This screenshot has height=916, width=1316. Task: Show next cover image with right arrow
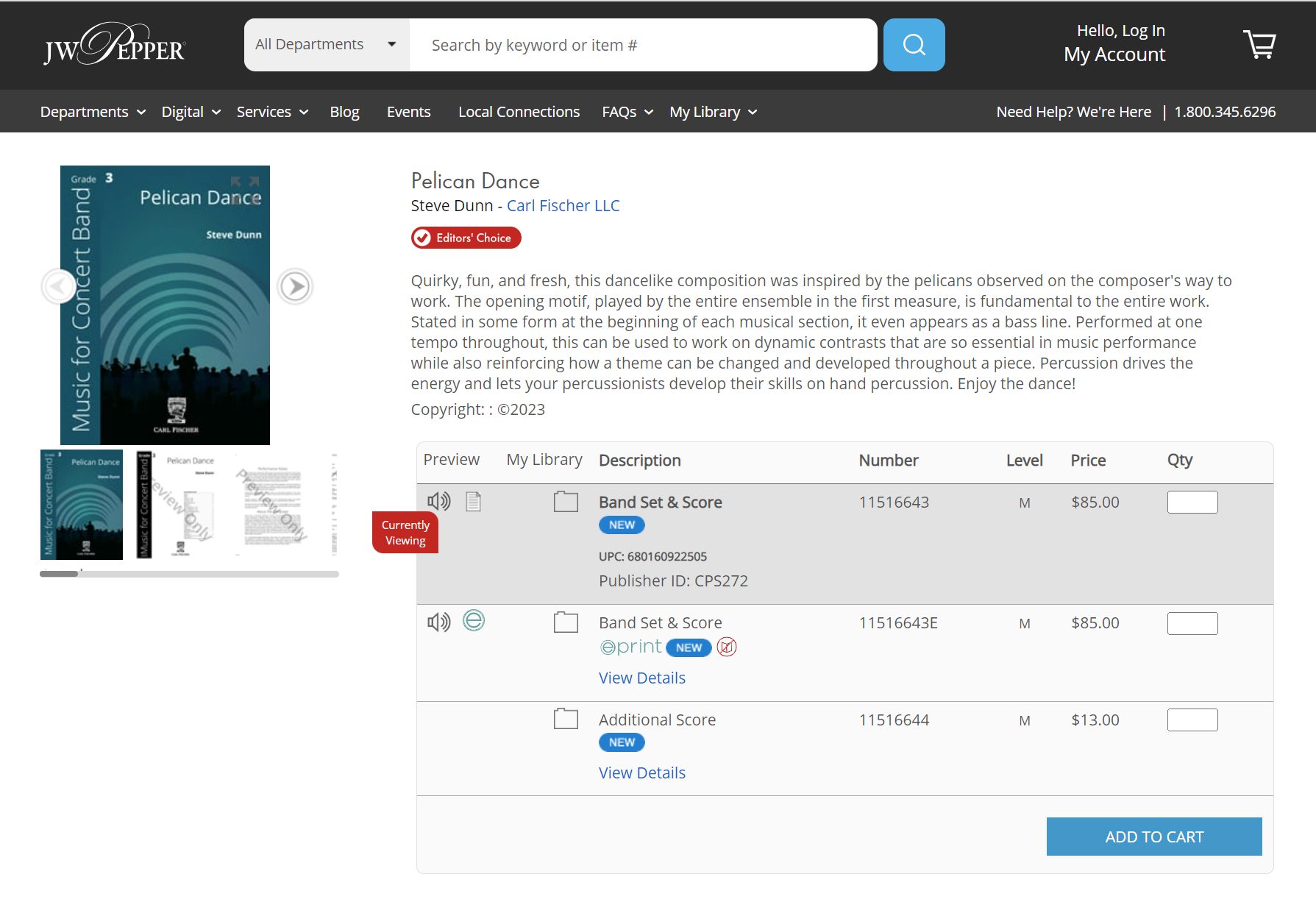(295, 286)
